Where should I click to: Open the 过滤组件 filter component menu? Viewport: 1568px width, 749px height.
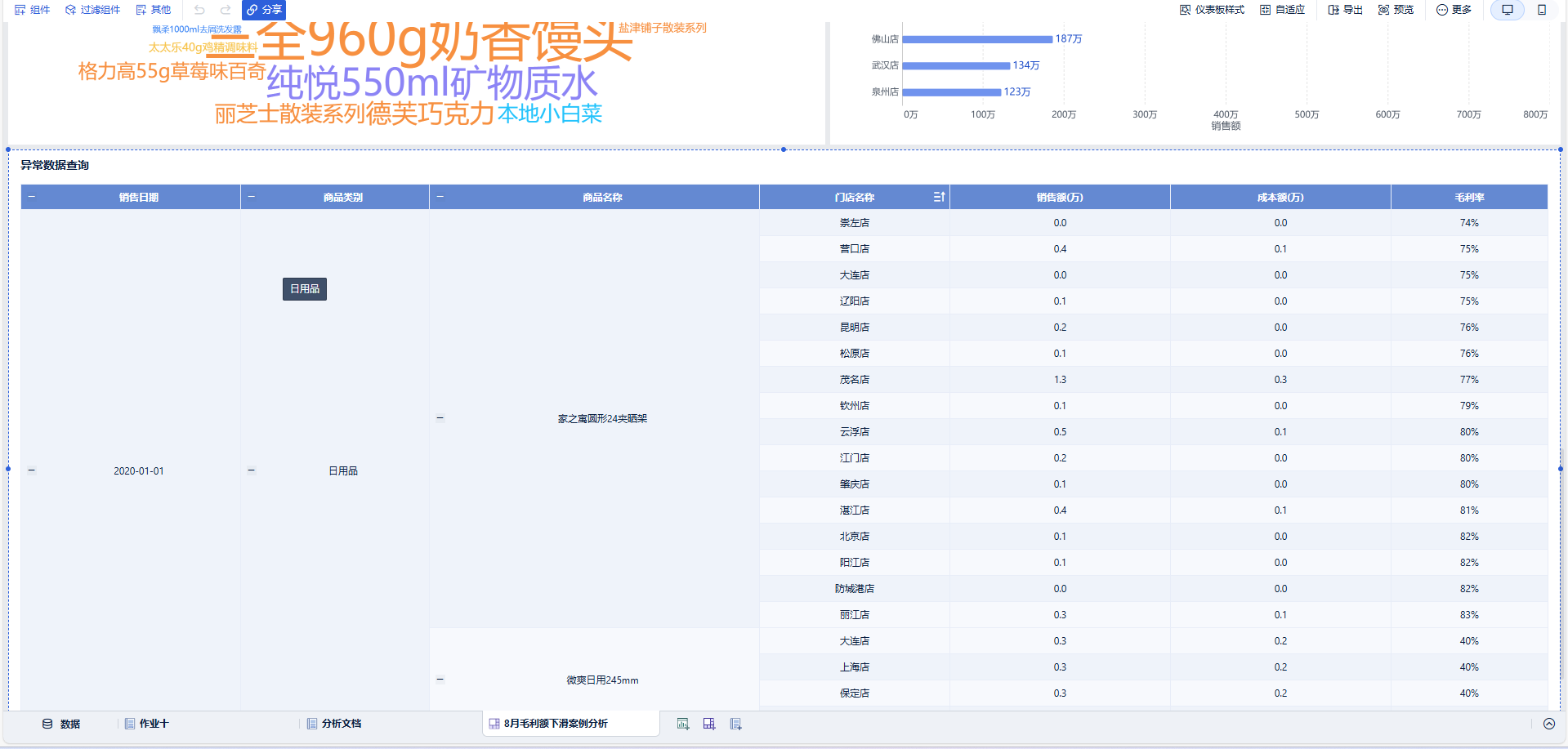(x=92, y=10)
